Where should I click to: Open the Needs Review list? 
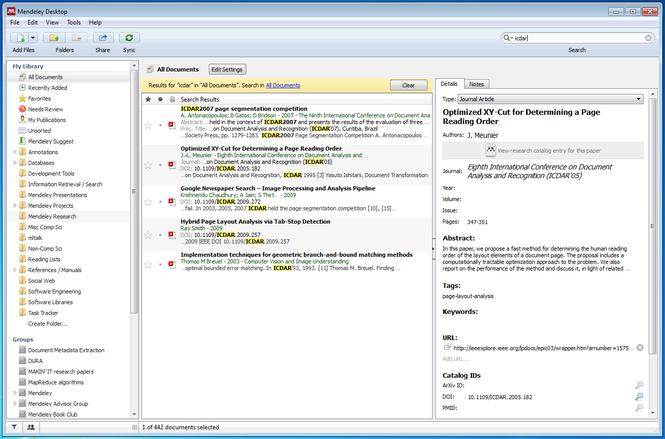[45, 109]
